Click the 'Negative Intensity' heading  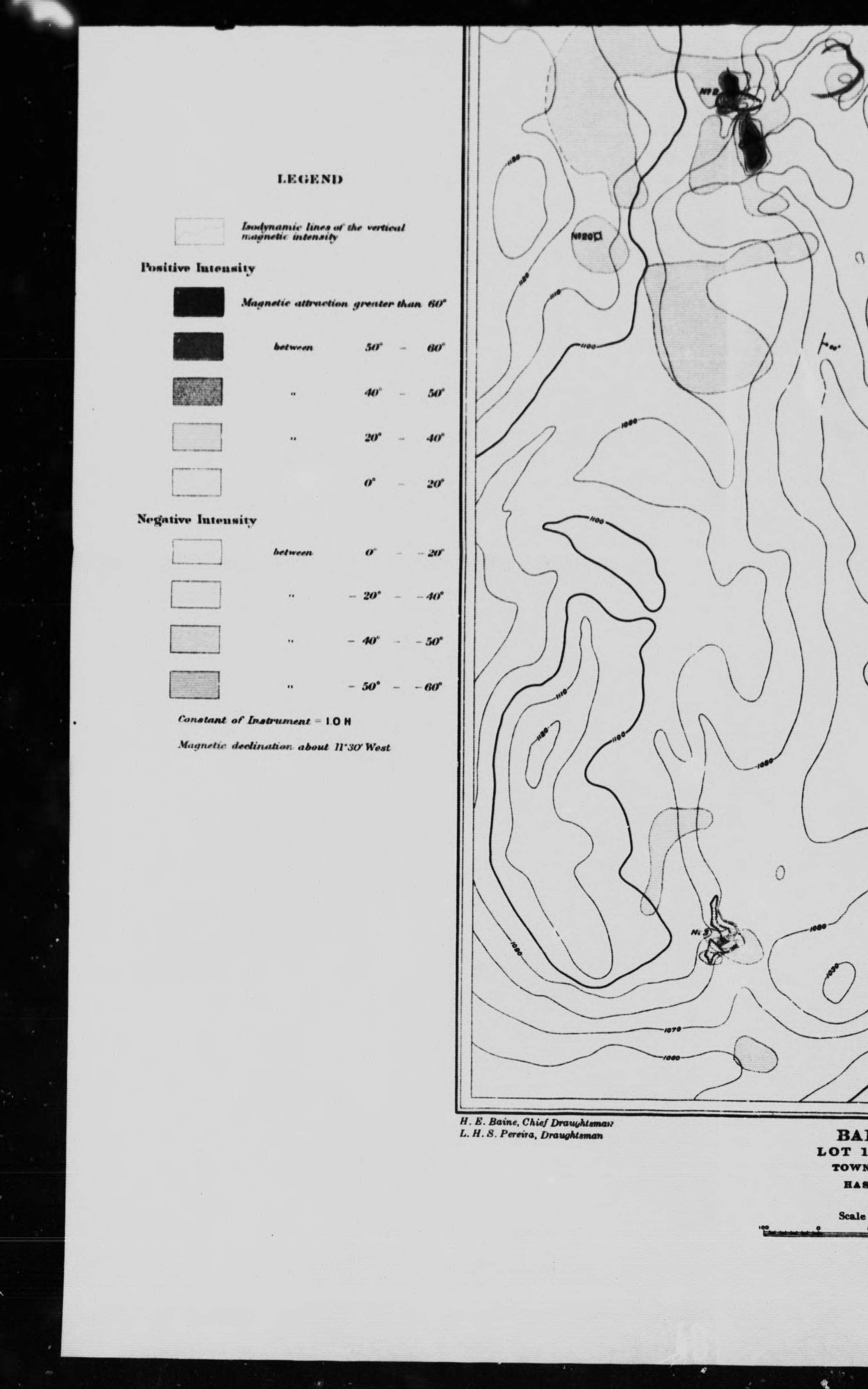(196, 520)
